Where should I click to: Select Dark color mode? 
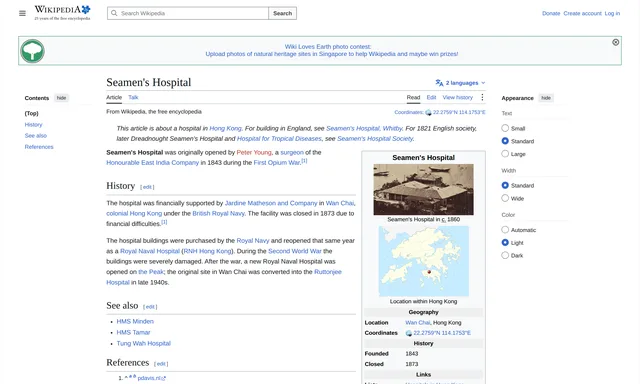505,255
